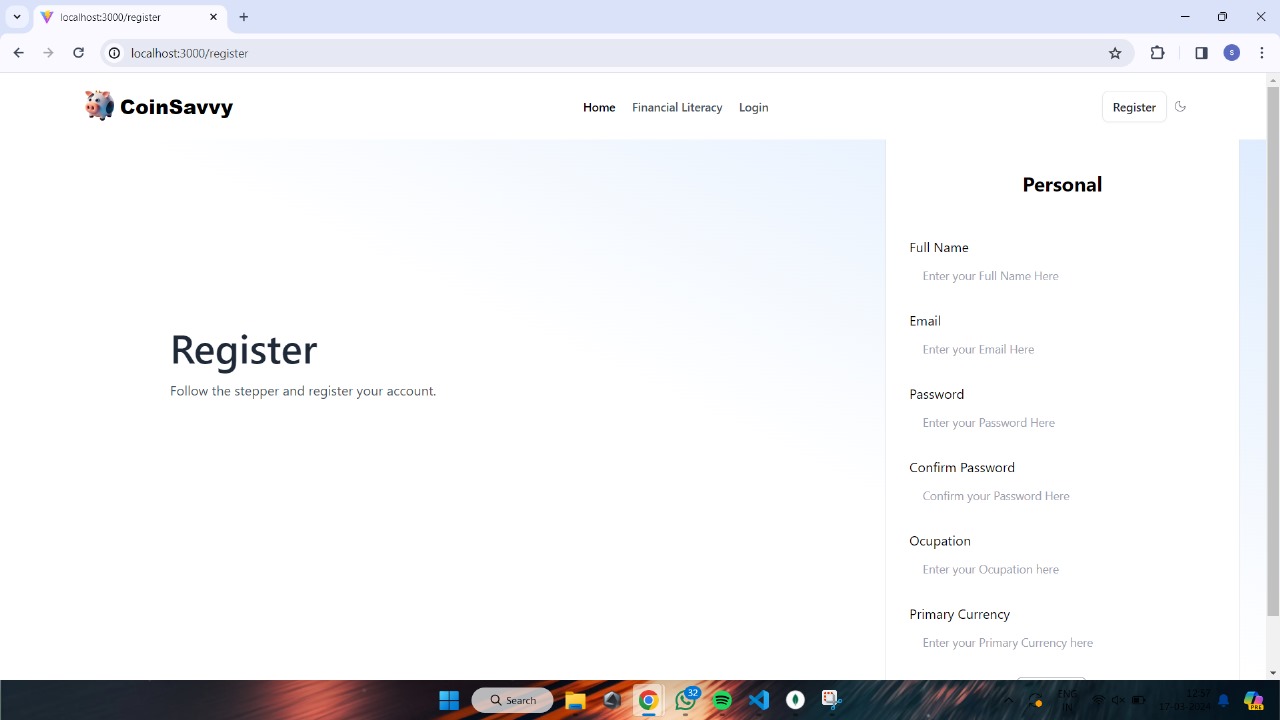Open WhatsApp from the taskbar
The image size is (1280, 720).
tap(686, 700)
